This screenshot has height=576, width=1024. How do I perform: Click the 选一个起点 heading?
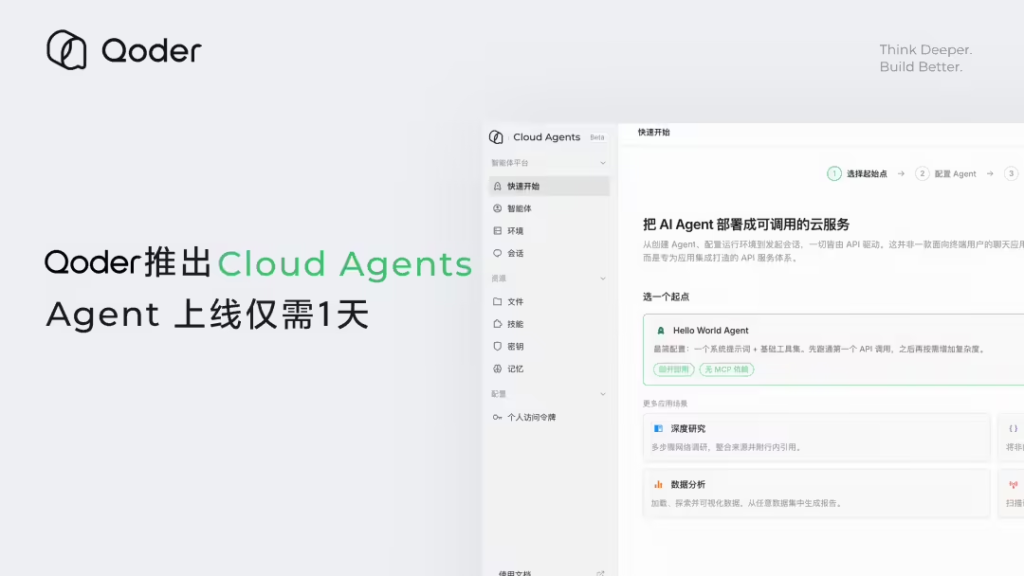[x=665, y=296]
